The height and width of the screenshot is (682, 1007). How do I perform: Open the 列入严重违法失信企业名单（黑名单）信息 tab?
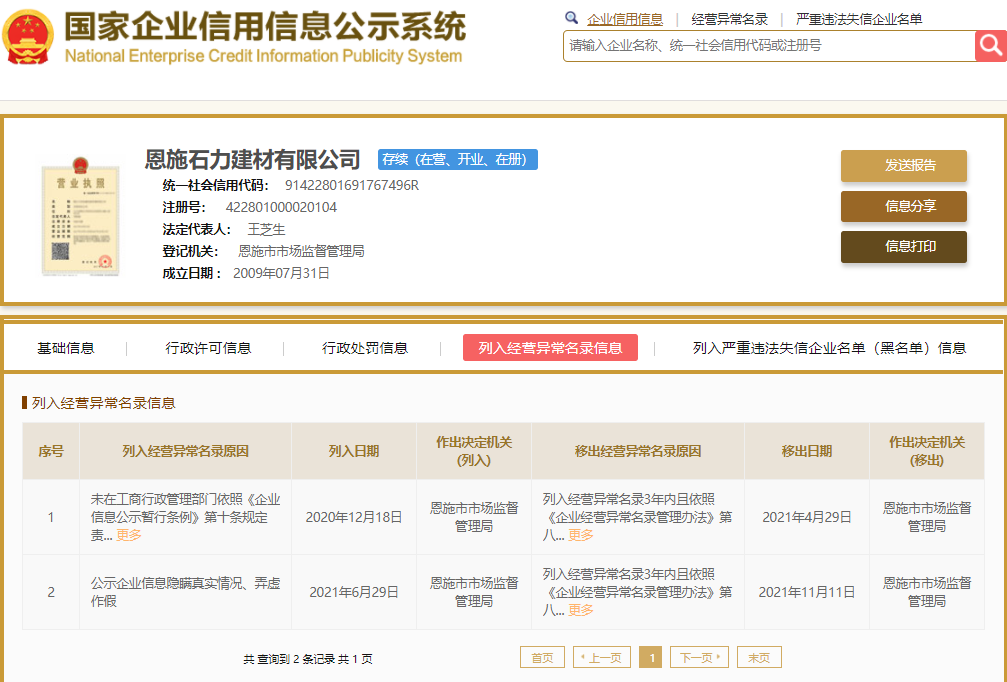point(829,348)
